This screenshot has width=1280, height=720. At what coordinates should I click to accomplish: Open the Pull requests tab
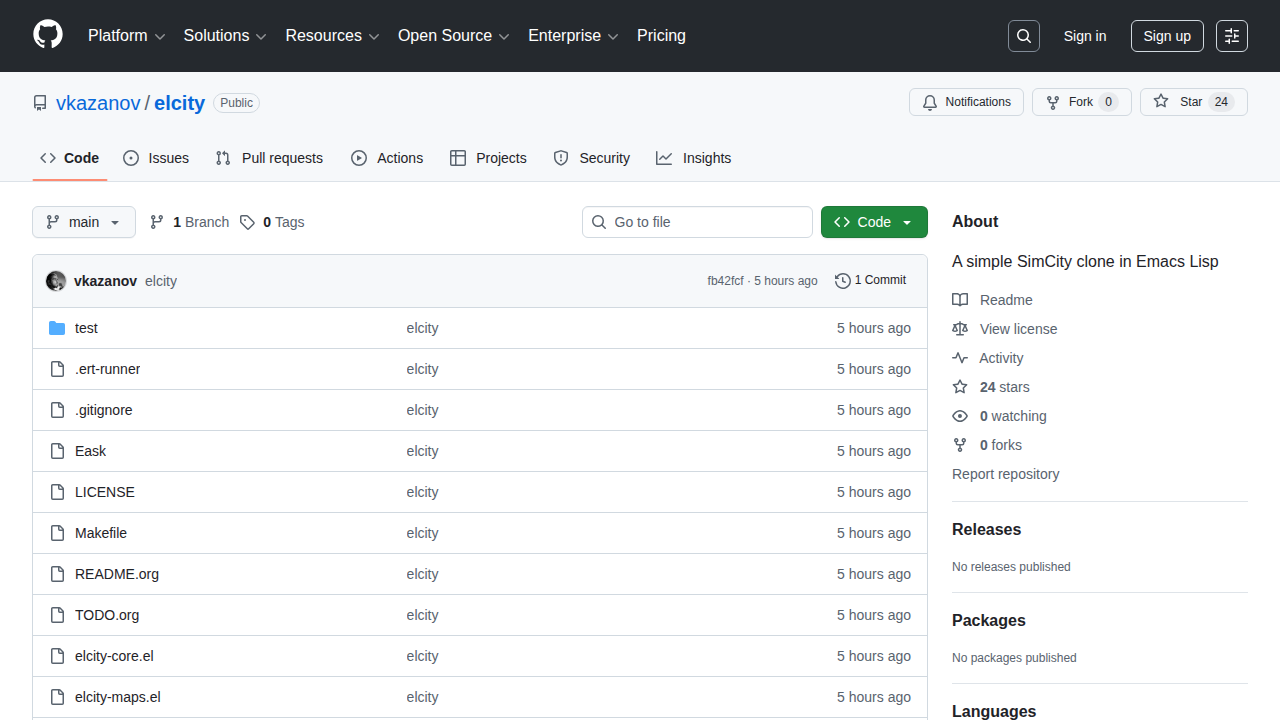pos(269,158)
